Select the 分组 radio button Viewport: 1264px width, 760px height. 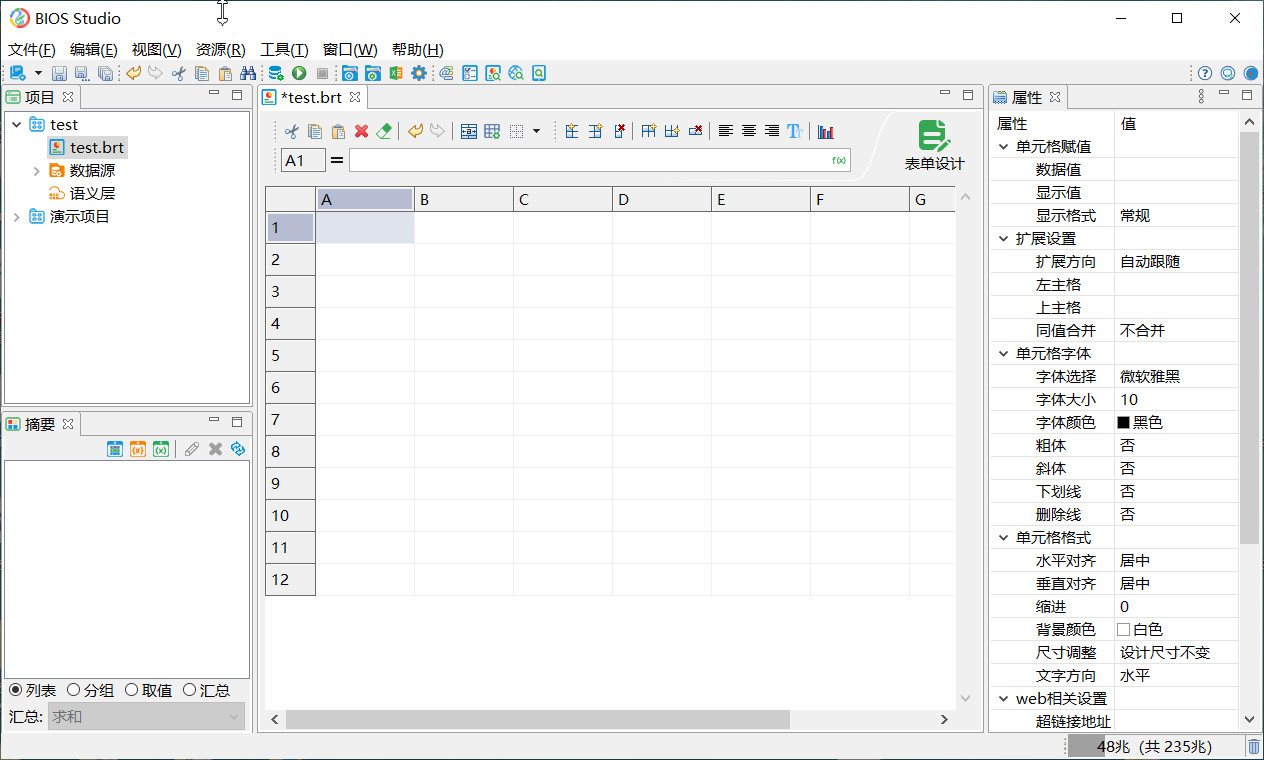pos(74,690)
